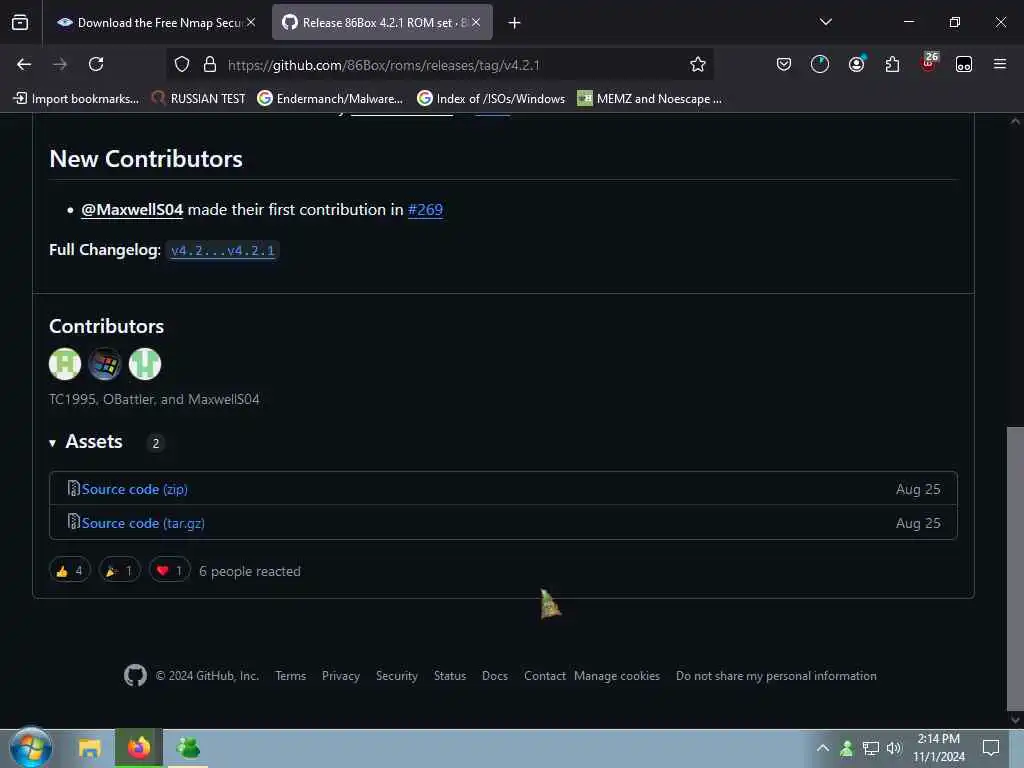1024x768 pixels.
Task: Download Source code (tar.gz)
Action: tap(143, 523)
